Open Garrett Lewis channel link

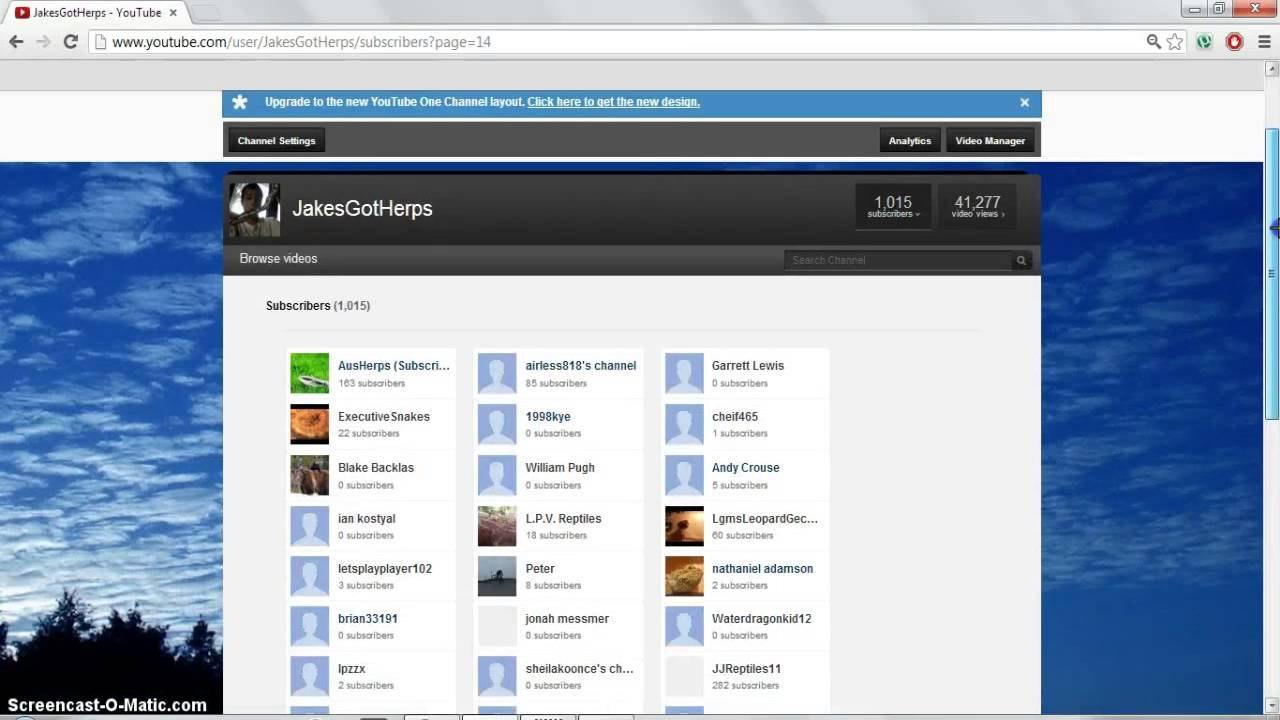748,366
